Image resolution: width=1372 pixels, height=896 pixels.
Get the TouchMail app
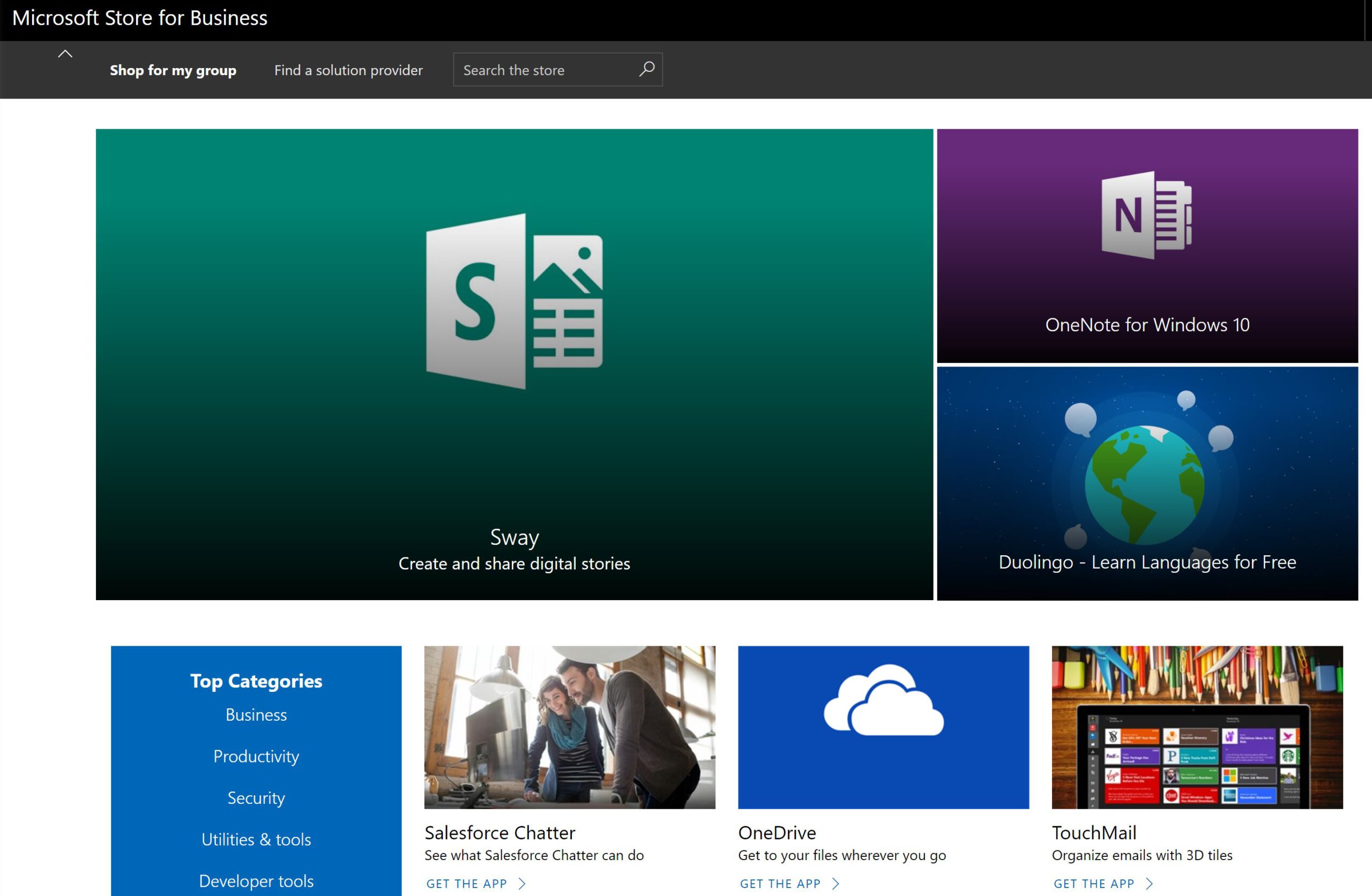click(1093, 884)
